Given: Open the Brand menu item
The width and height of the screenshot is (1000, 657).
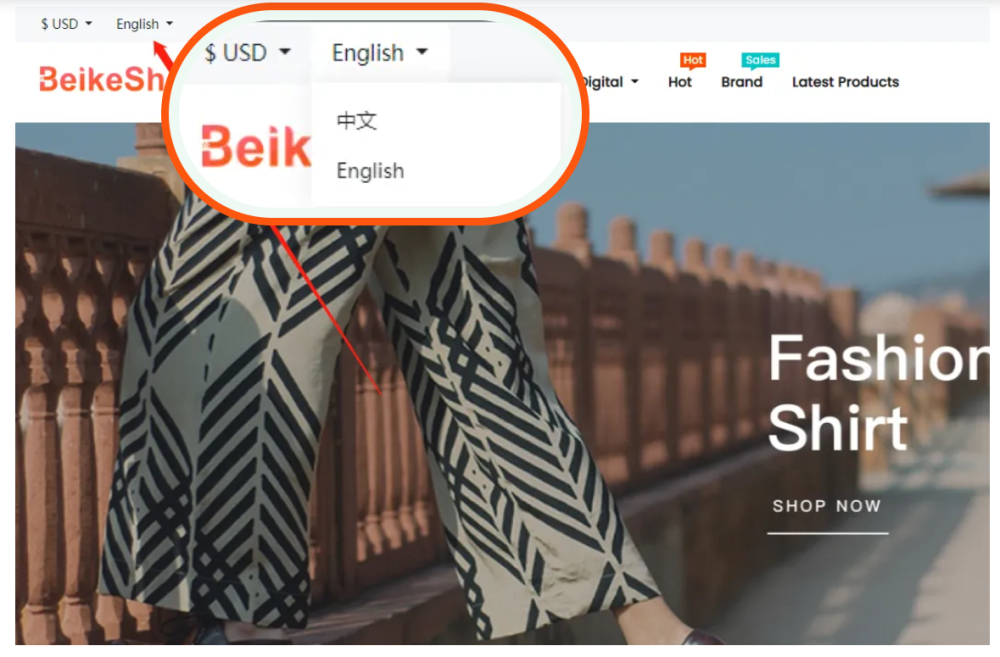Looking at the screenshot, I should click(x=742, y=82).
